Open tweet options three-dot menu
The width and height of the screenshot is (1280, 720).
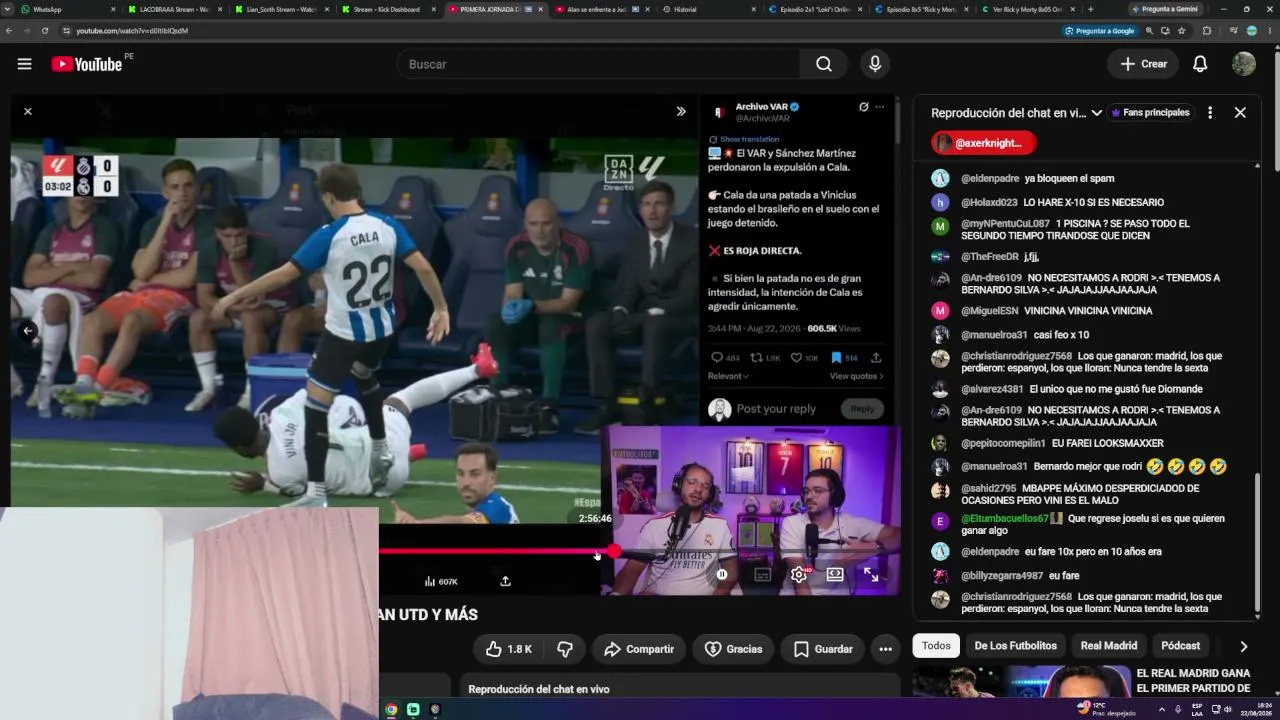tap(880, 107)
